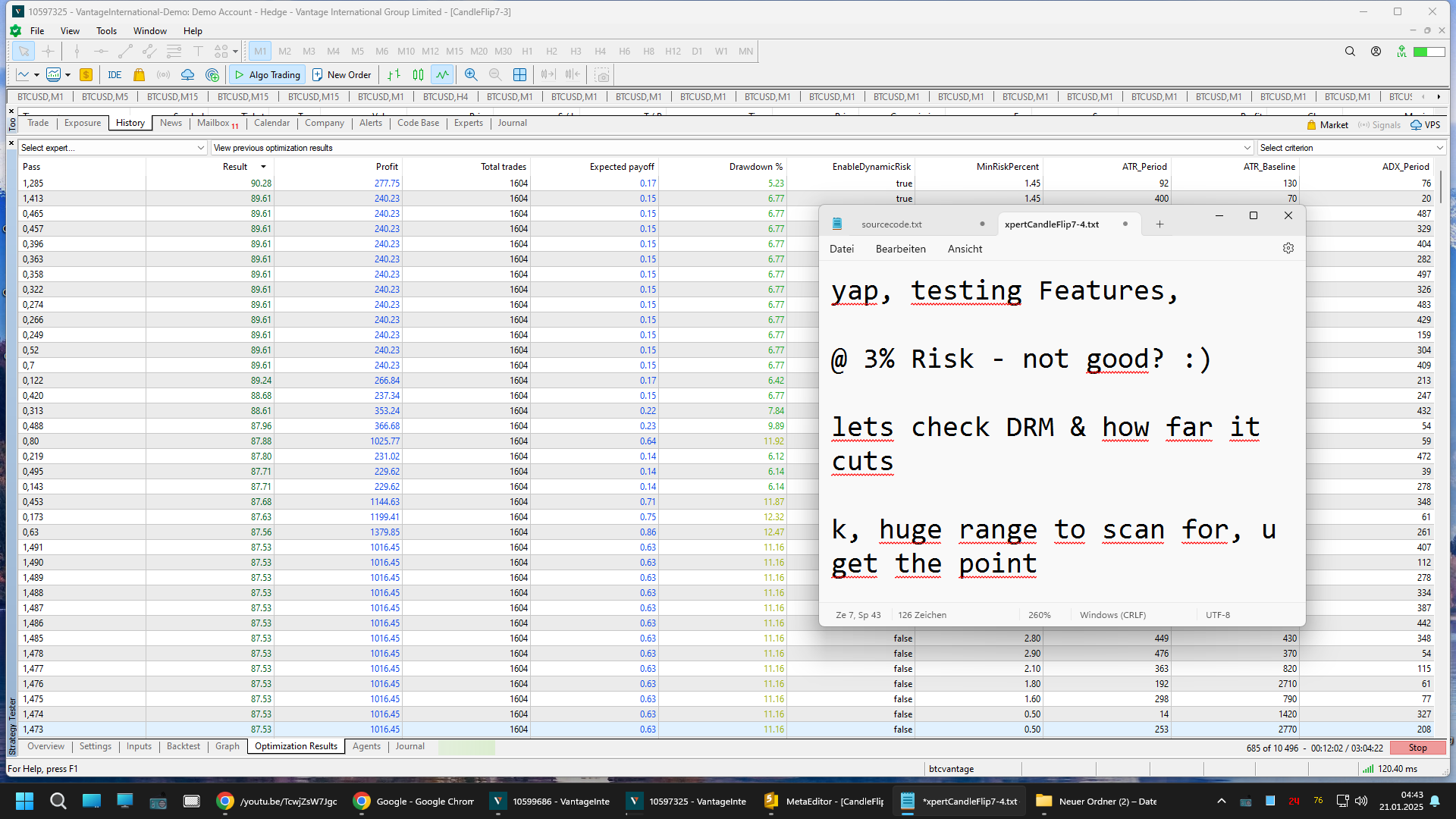The height and width of the screenshot is (819, 1456).
Task: Open the Select criterion dropdown
Action: point(1351,148)
